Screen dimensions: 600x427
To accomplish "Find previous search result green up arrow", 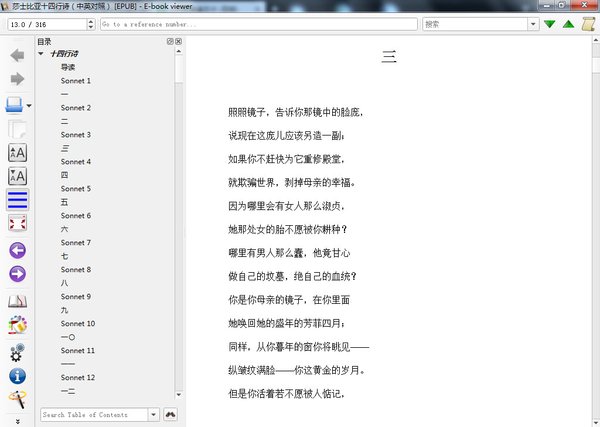I will [568, 24].
